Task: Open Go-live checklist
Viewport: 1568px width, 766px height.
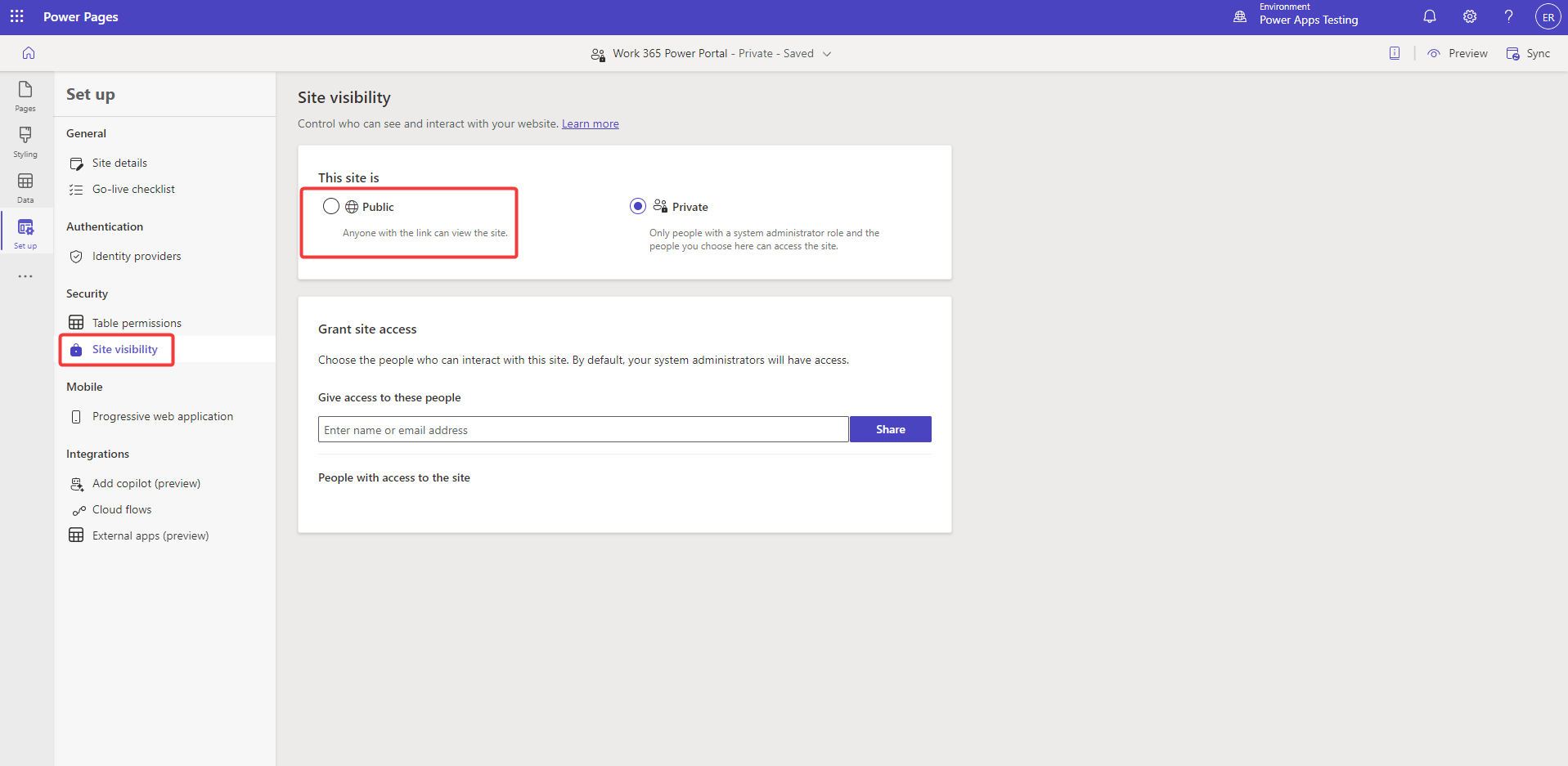Action: point(133,190)
